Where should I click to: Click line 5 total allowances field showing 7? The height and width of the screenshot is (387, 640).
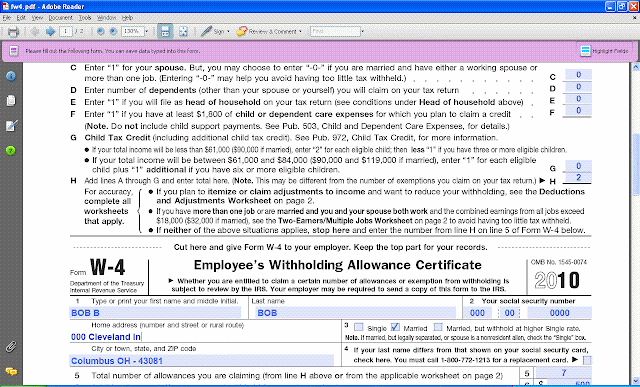tap(563, 373)
